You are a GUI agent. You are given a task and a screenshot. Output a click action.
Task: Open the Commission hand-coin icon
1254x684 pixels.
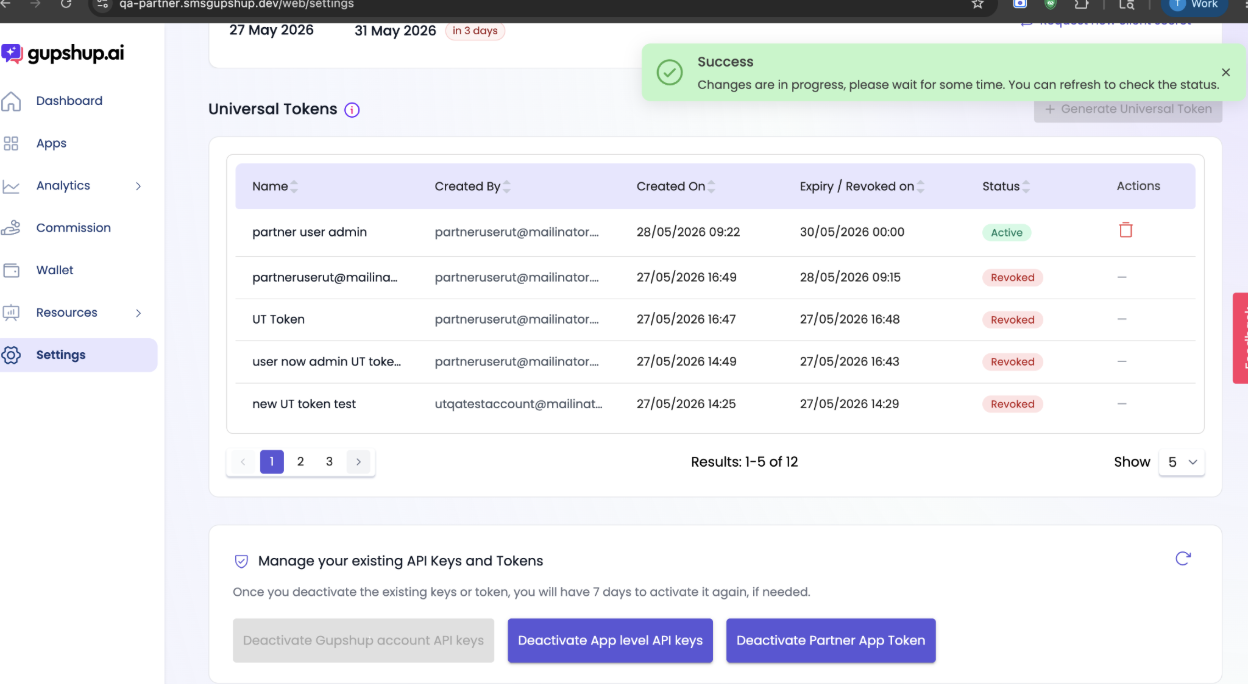click(x=11, y=228)
